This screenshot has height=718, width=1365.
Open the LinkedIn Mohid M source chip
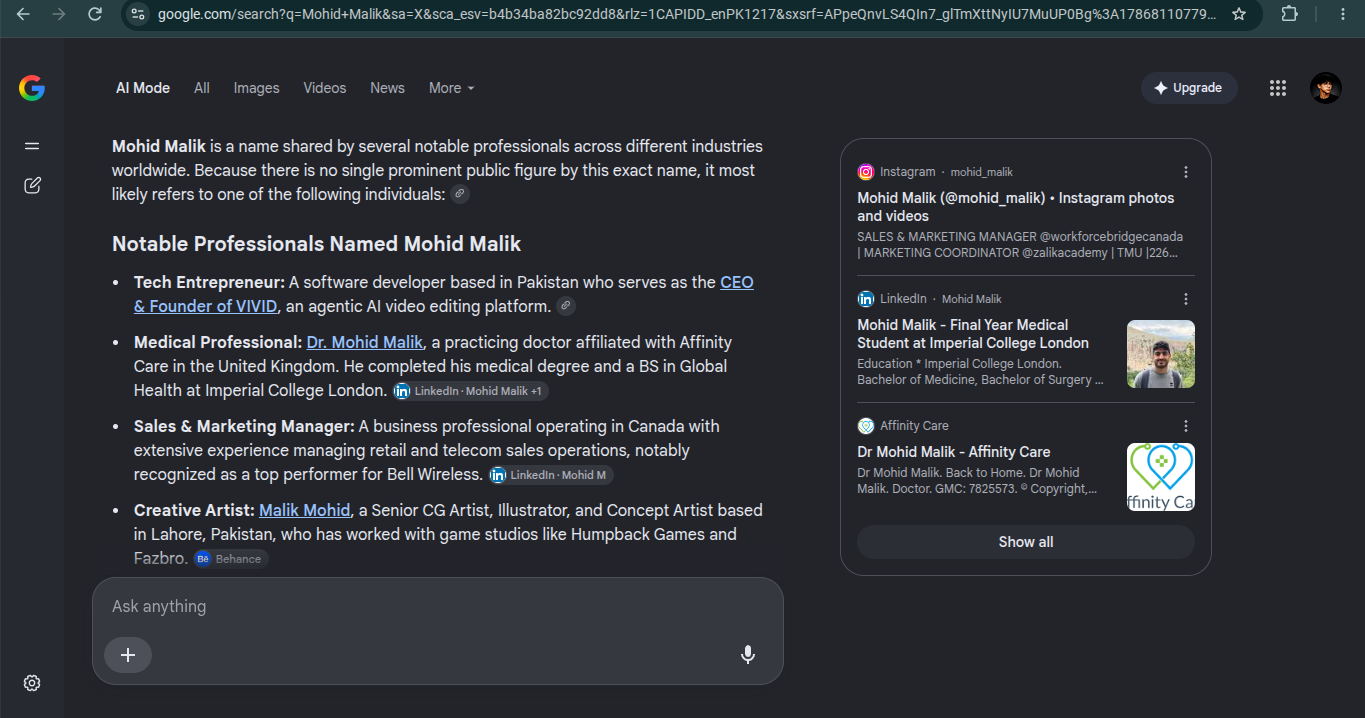(x=550, y=475)
